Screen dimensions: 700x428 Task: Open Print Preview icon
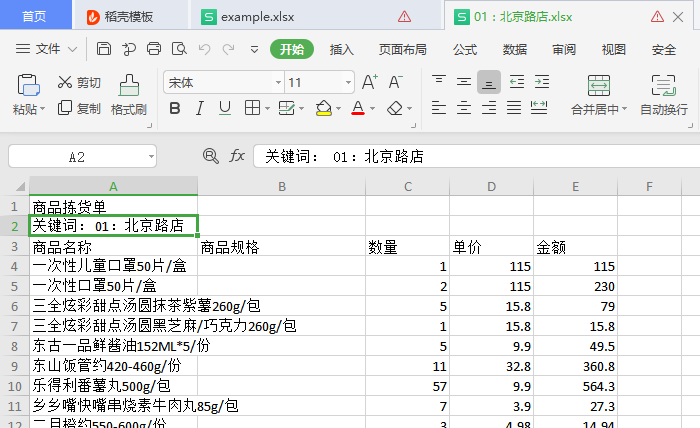pos(179,49)
